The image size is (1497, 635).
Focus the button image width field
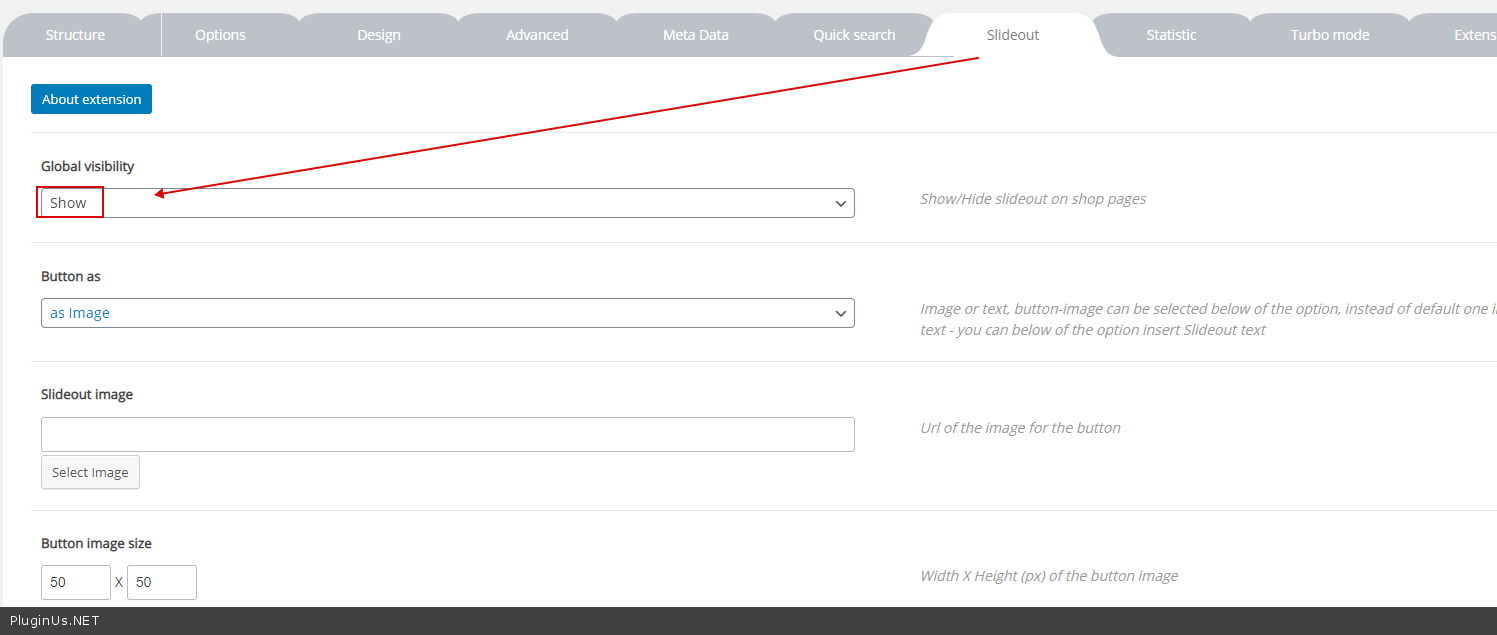click(76, 582)
